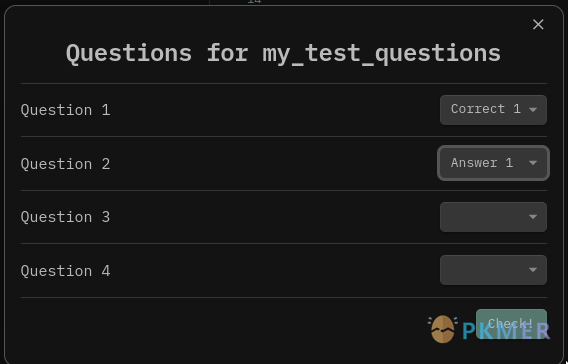
Task: Click the Check! button
Action: 511,324
